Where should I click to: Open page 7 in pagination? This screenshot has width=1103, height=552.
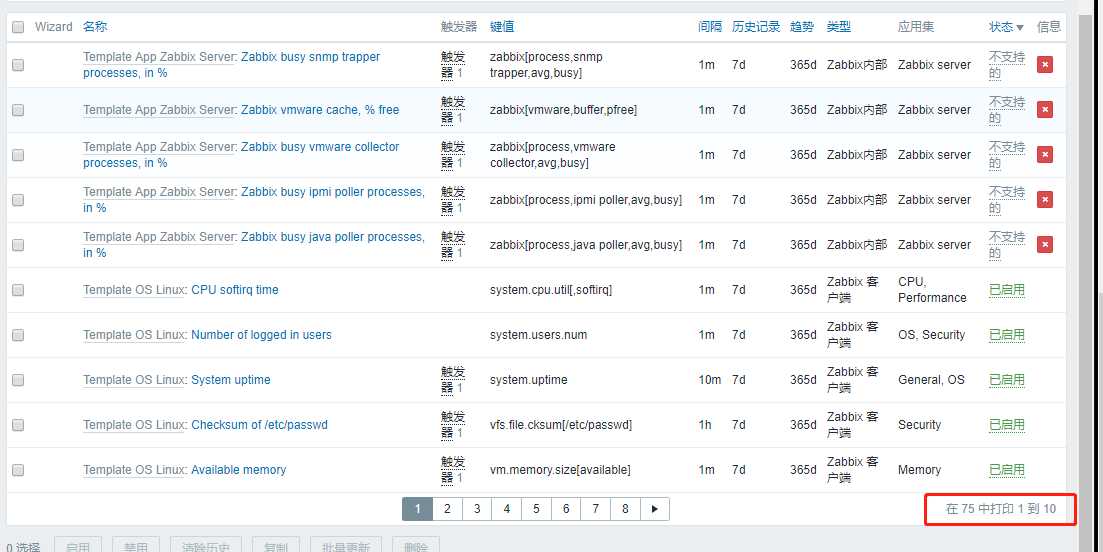point(595,509)
